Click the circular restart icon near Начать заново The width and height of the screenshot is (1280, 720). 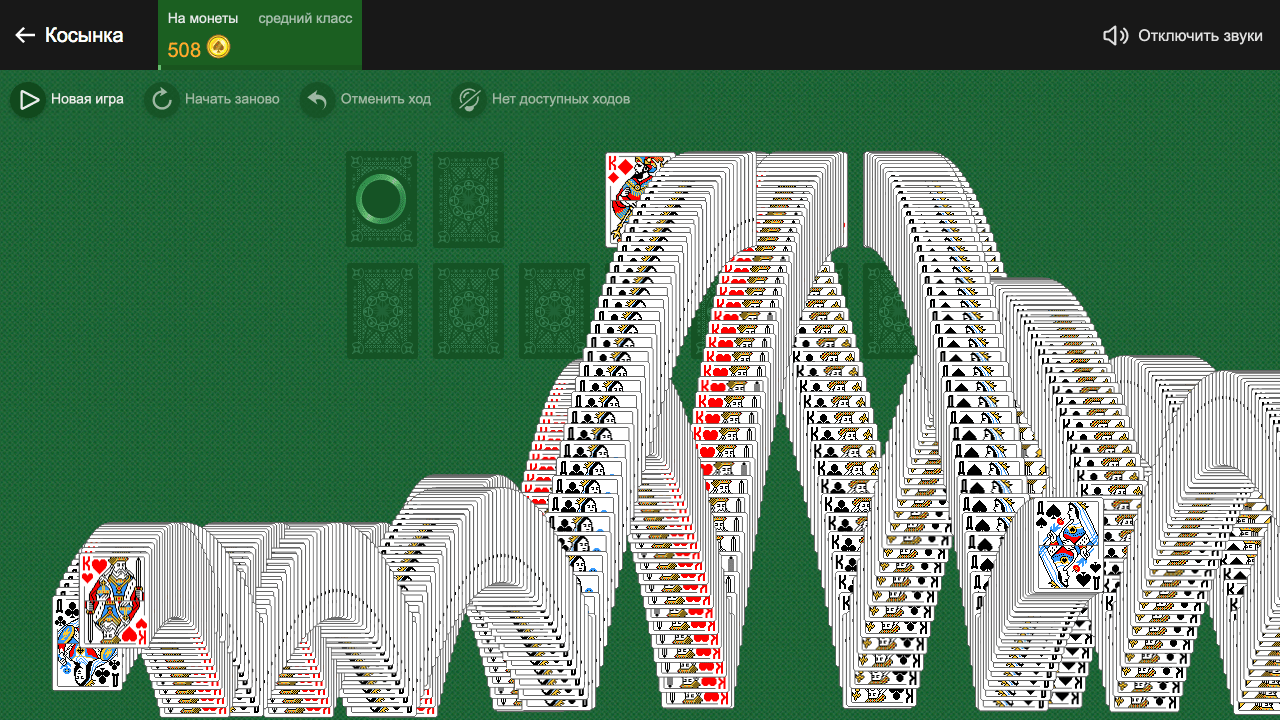pos(161,99)
